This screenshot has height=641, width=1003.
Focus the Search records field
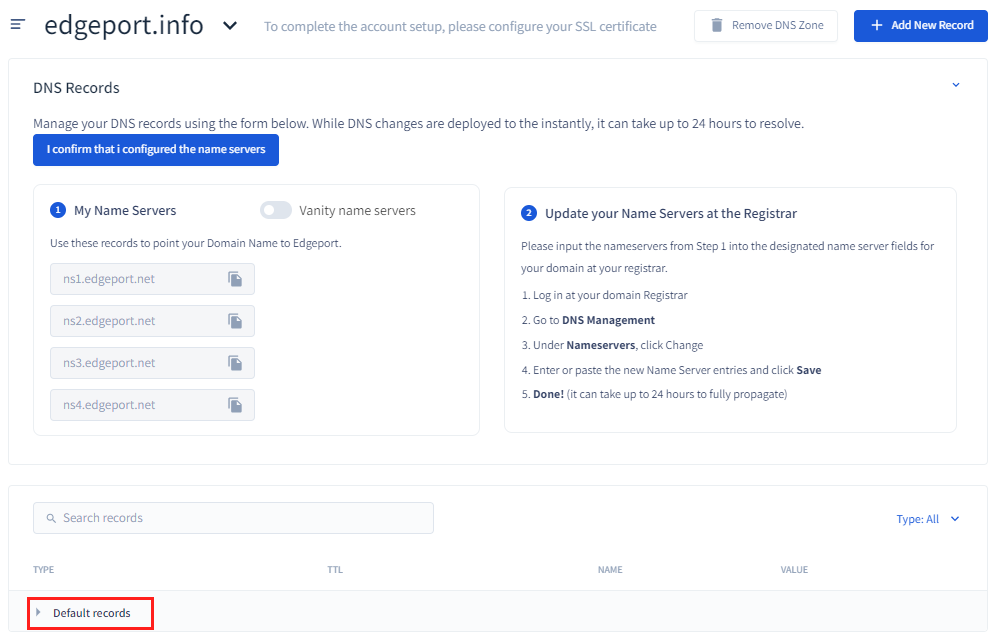[240, 518]
